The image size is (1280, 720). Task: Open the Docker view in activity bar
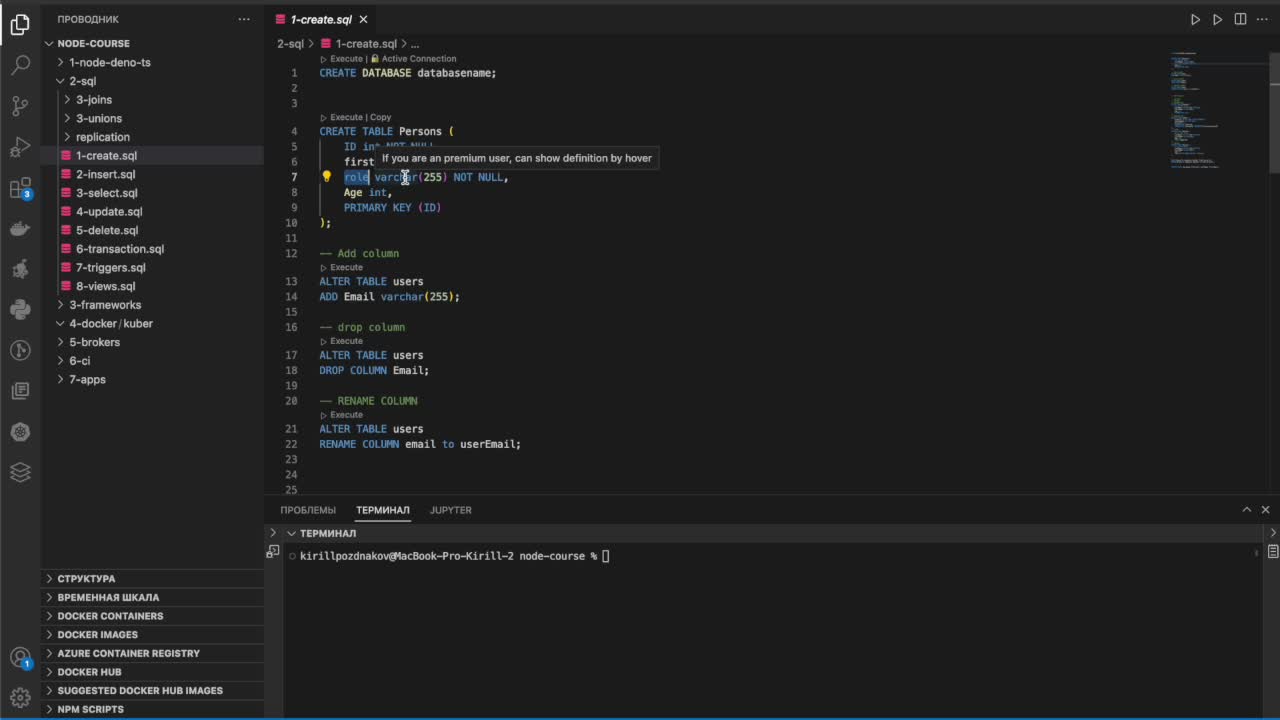(20, 229)
